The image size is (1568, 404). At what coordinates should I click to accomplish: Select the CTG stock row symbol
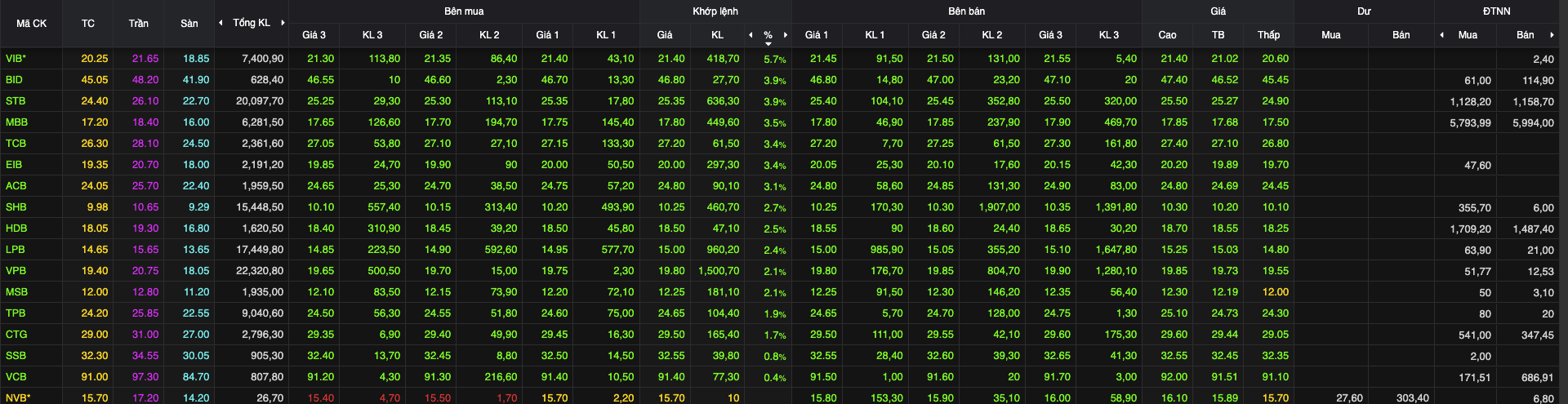16,335
